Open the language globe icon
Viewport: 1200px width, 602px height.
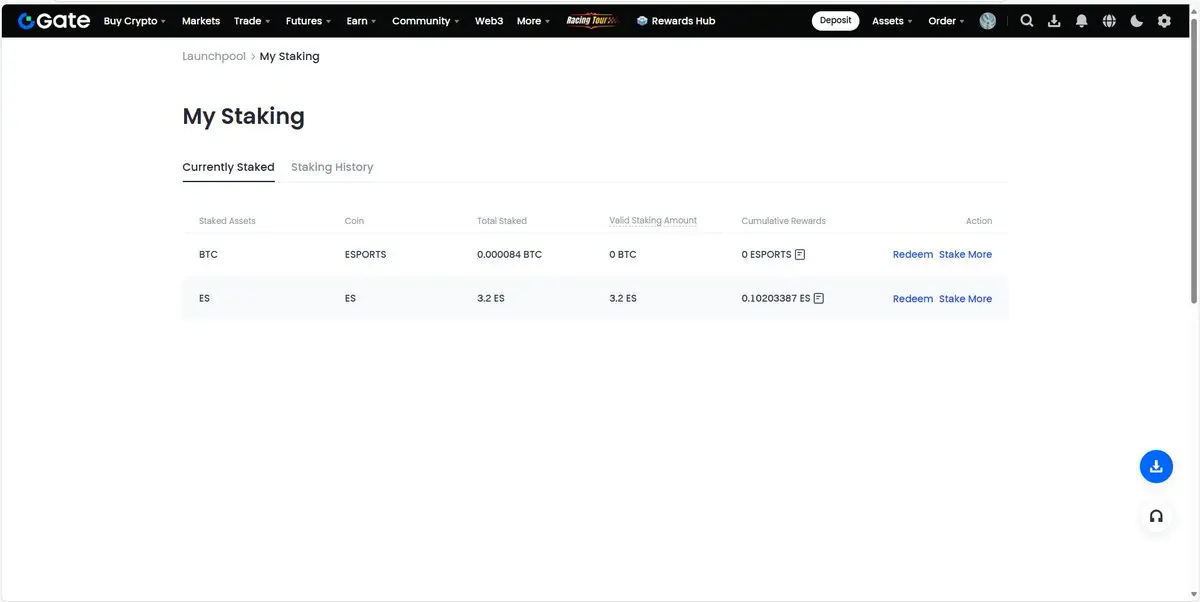1109,20
